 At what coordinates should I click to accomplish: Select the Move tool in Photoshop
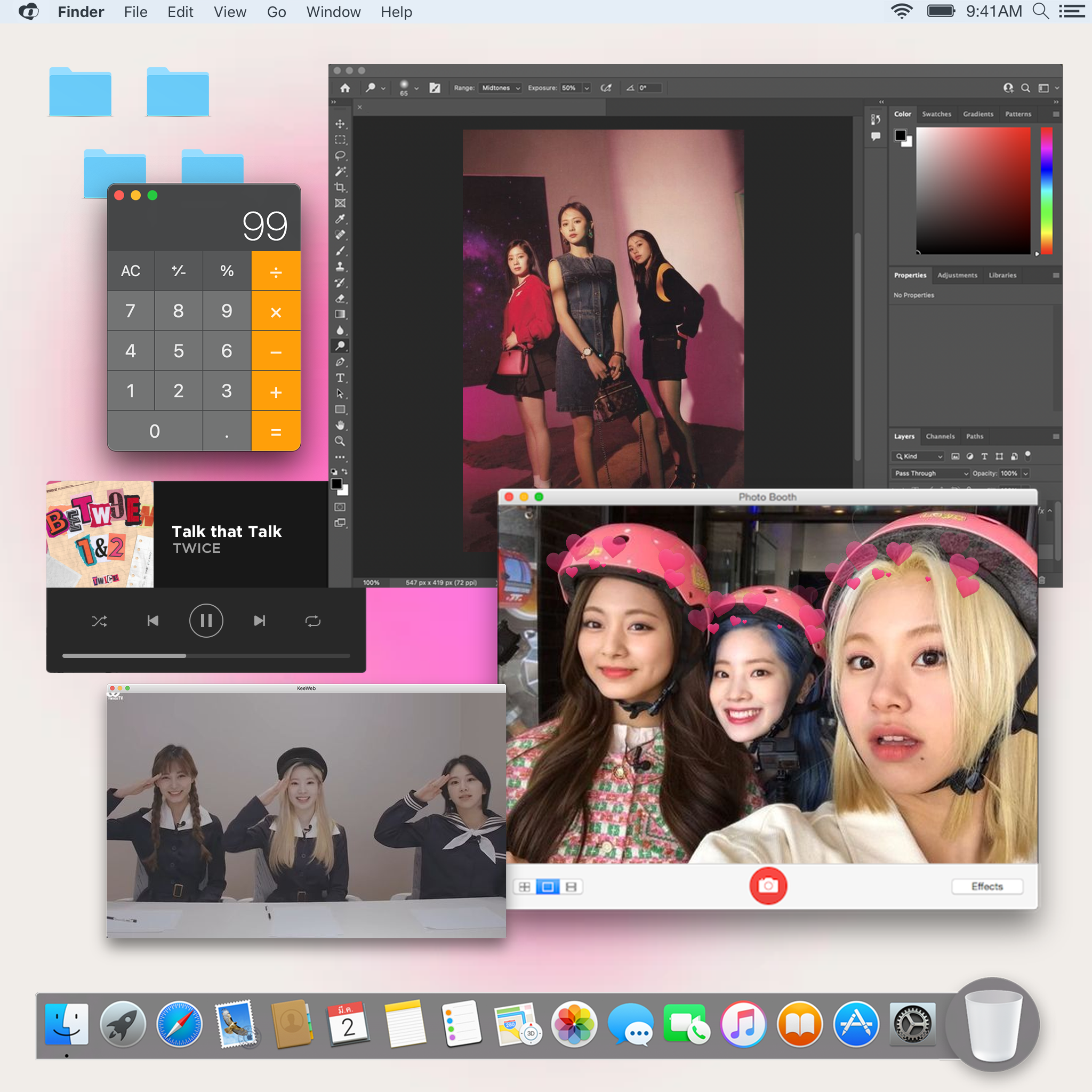point(341,125)
